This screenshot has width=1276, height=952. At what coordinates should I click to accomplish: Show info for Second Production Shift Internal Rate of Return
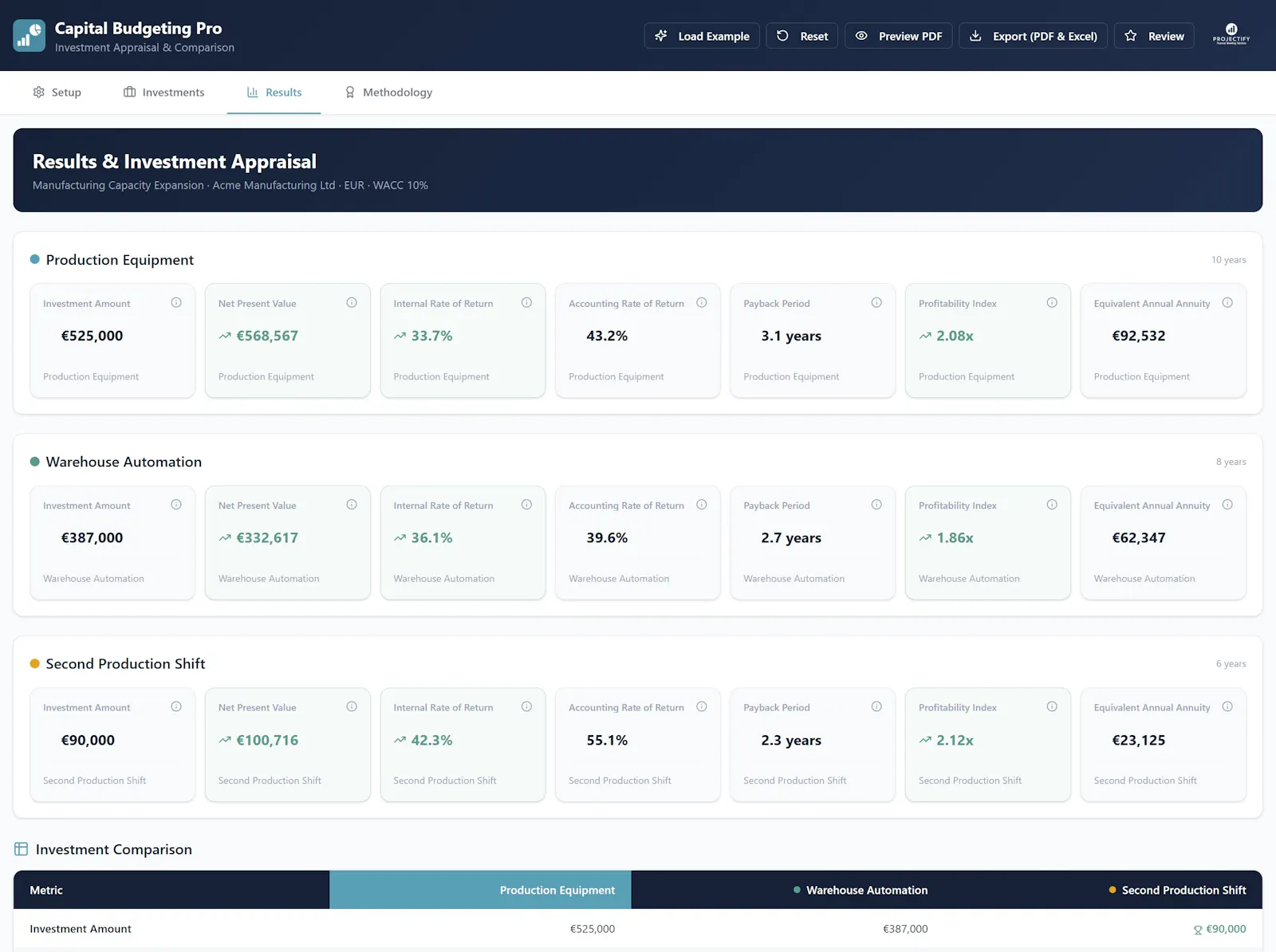[526, 706]
